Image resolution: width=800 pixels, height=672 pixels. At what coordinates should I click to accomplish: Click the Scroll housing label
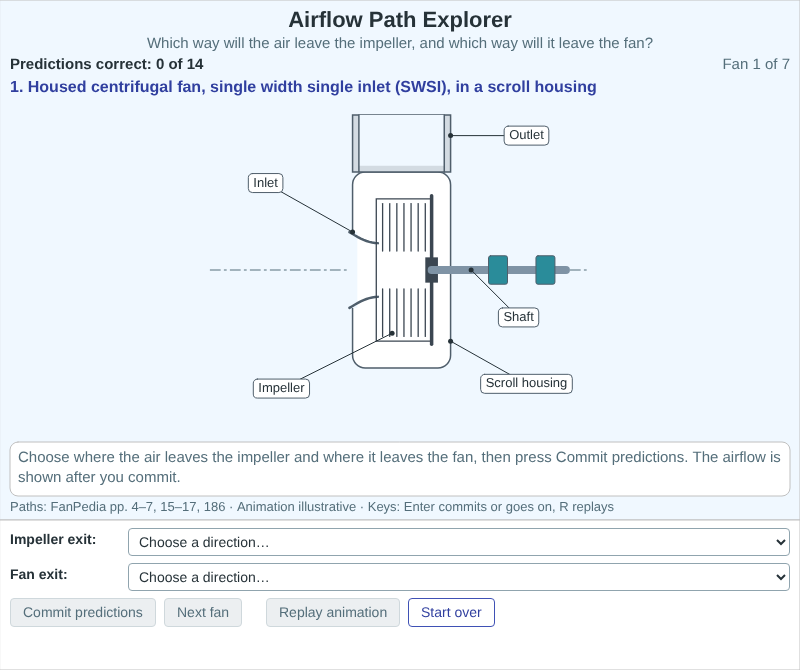[x=526, y=383]
